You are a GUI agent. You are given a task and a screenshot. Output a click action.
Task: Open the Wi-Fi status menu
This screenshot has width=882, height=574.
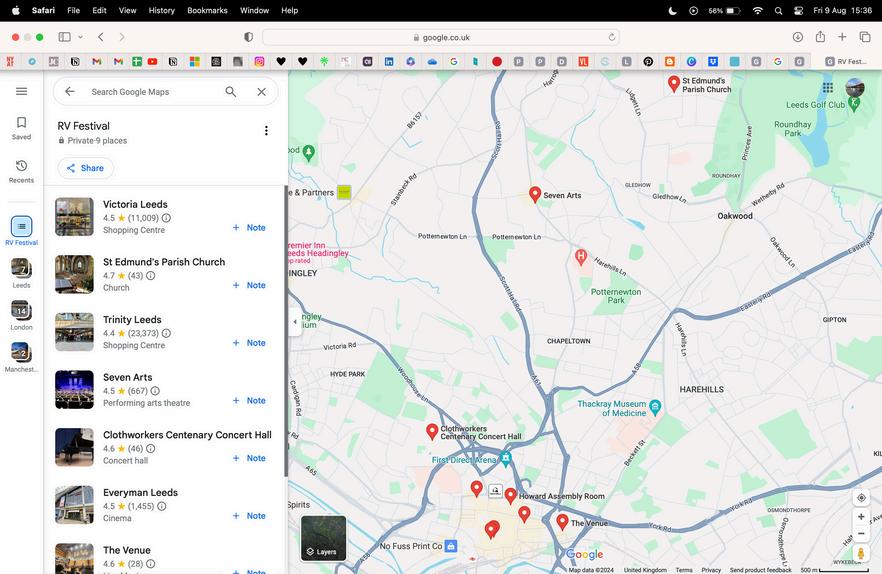[758, 10]
